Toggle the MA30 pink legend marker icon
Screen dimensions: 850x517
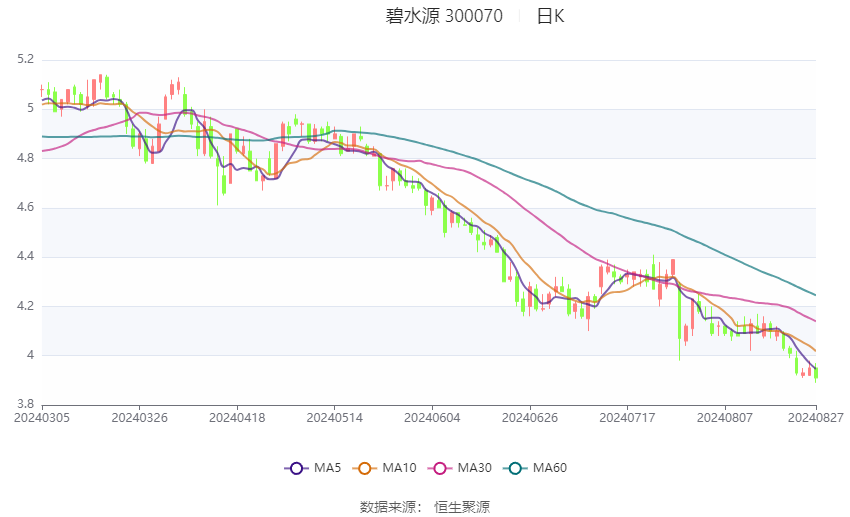[x=437, y=467]
